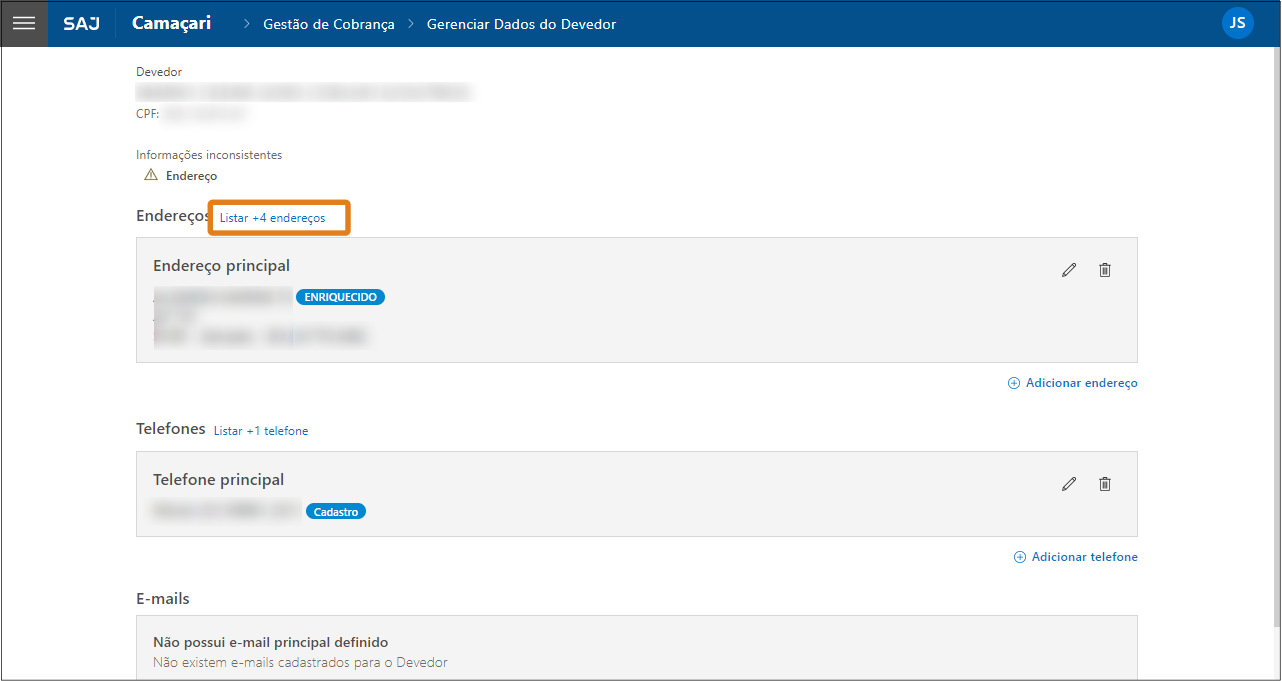Select the Telefone principal heading
The image size is (1282, 681).
[x=218, y=480]
